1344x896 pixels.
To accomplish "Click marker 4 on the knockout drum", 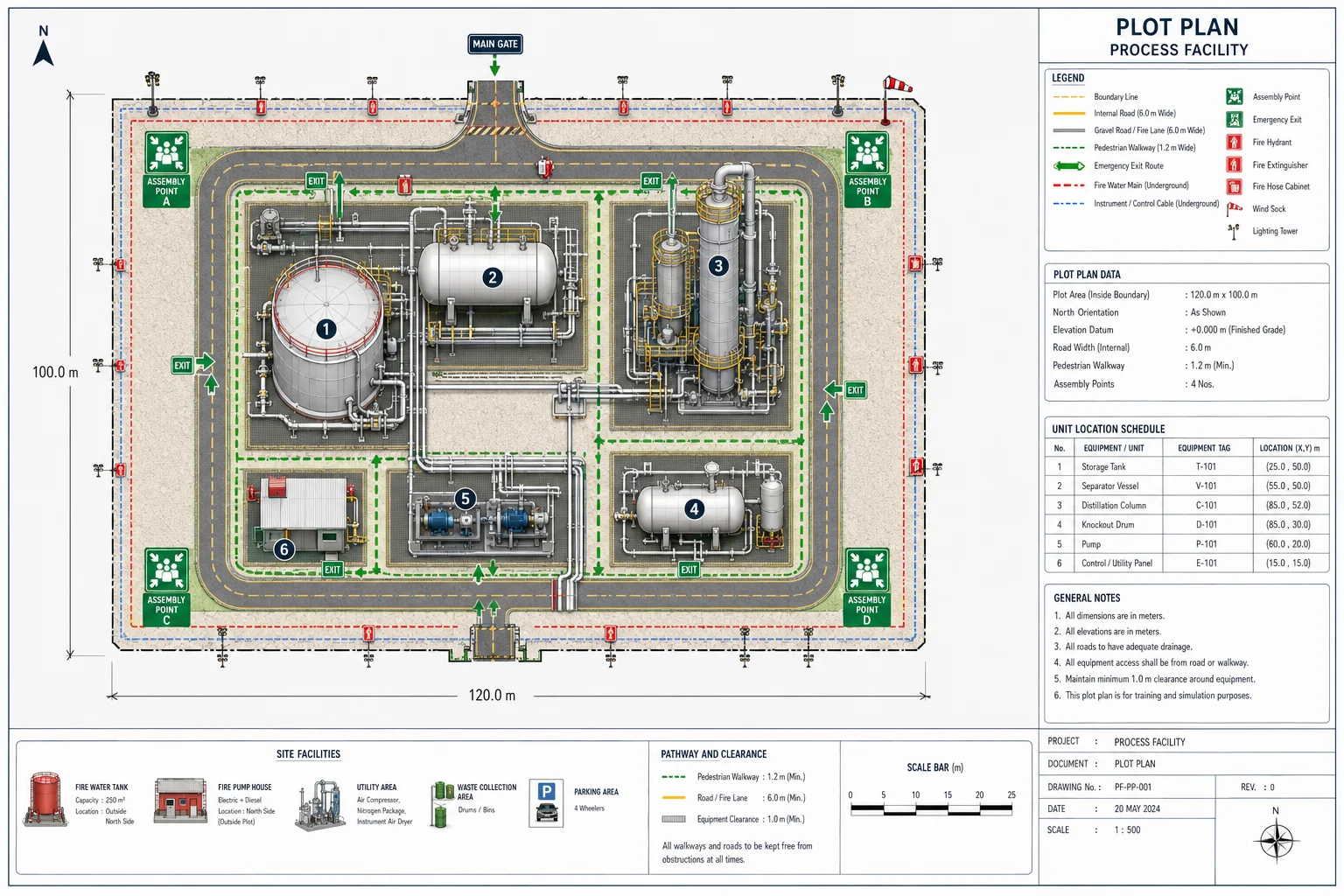I will 695,509.
